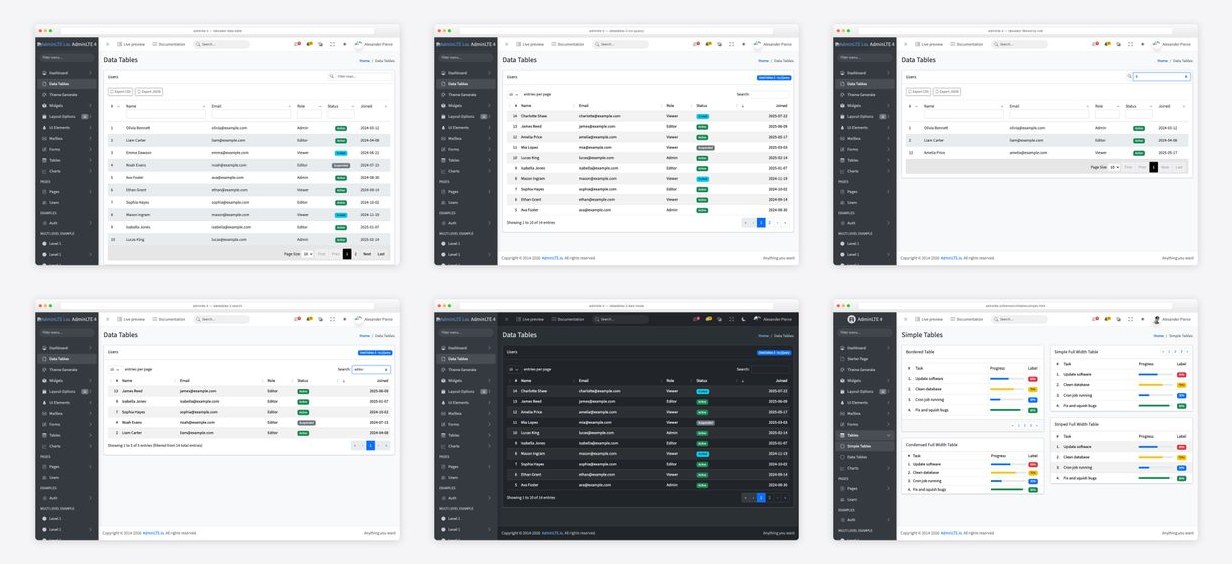Click the Pages sidebar icon in the top-middle window
The height and width of the screenshot is (564, 1232).
click(444, 191)
